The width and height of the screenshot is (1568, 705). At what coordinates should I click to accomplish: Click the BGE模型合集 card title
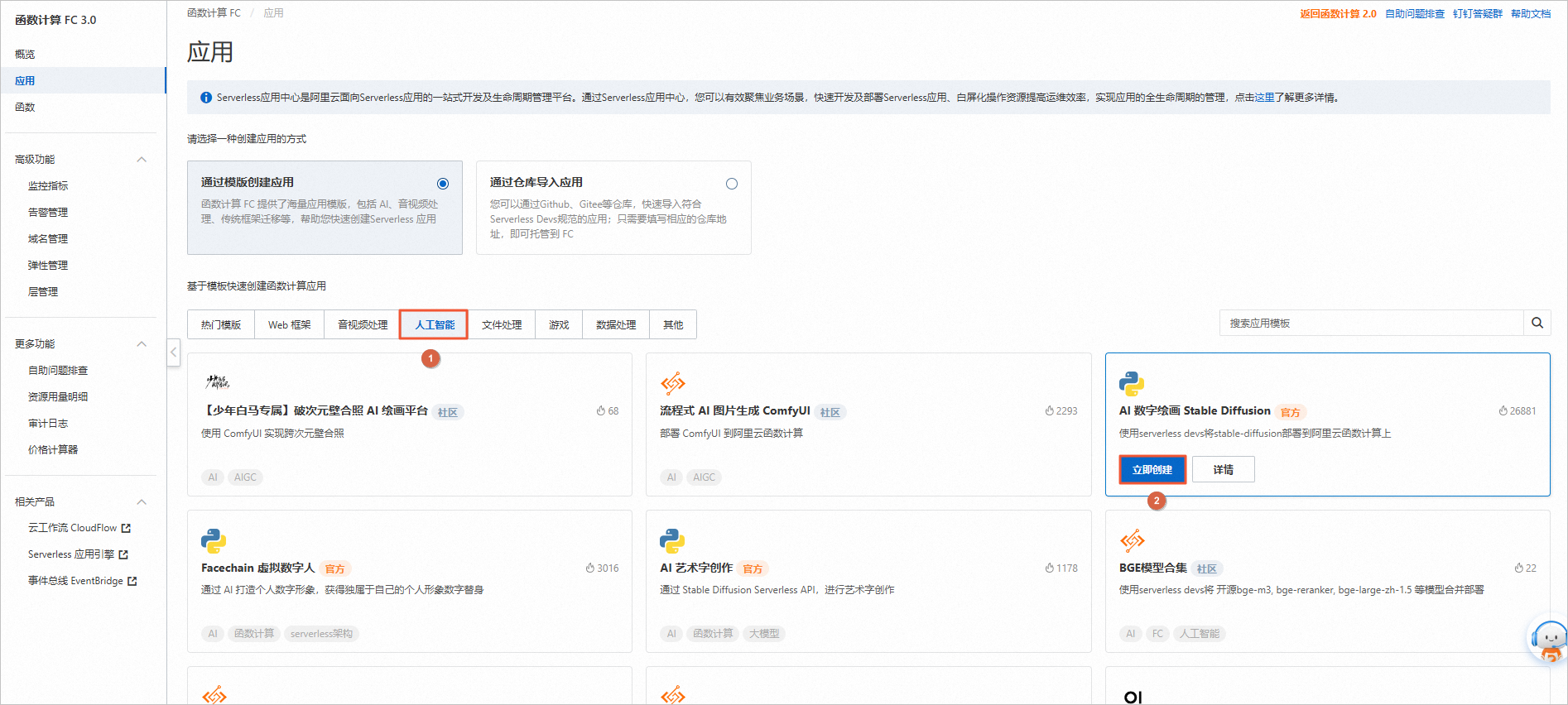(1153, 568)
